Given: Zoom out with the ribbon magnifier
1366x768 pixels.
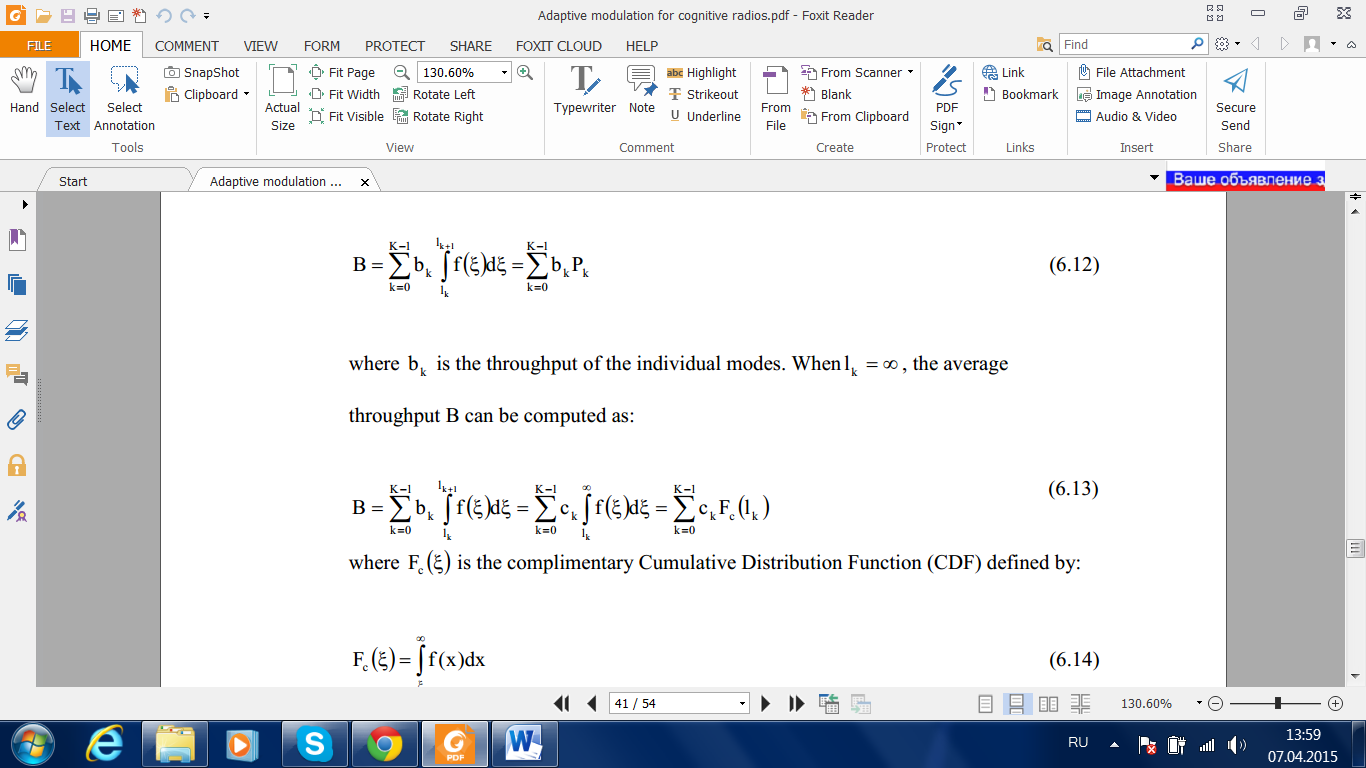Looking at the screenshot, I should tap(401, 72).
